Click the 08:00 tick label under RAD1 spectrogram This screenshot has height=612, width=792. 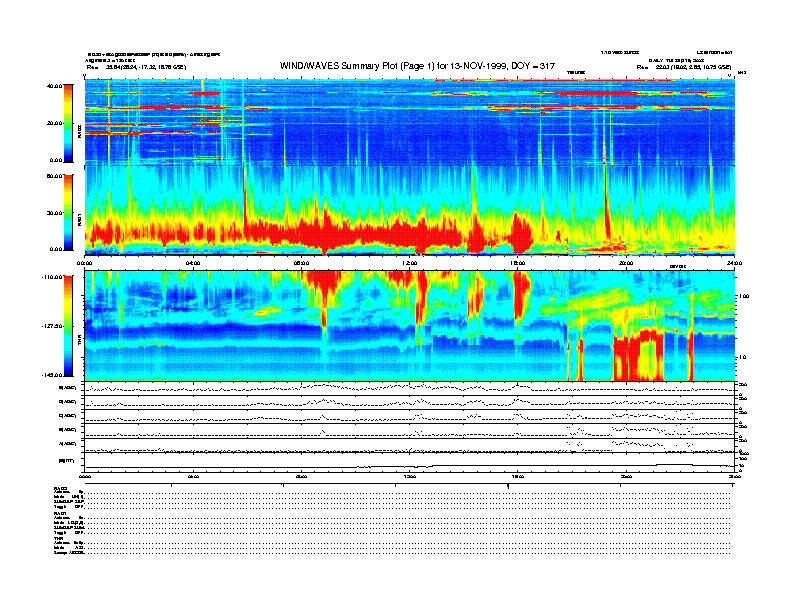tap(302, 263)
